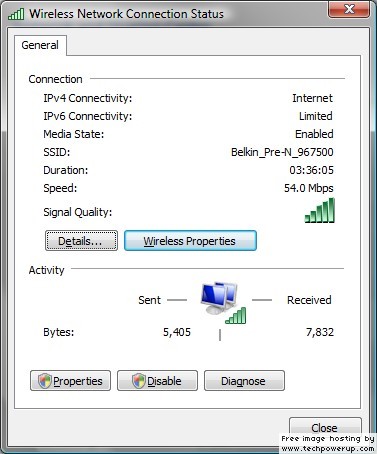
Task: Close the status dialog with Close button
Action: click(325, 427)
